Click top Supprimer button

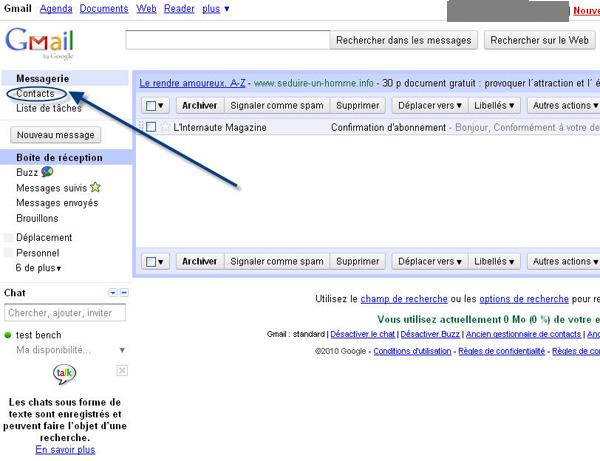coord(358,106)
